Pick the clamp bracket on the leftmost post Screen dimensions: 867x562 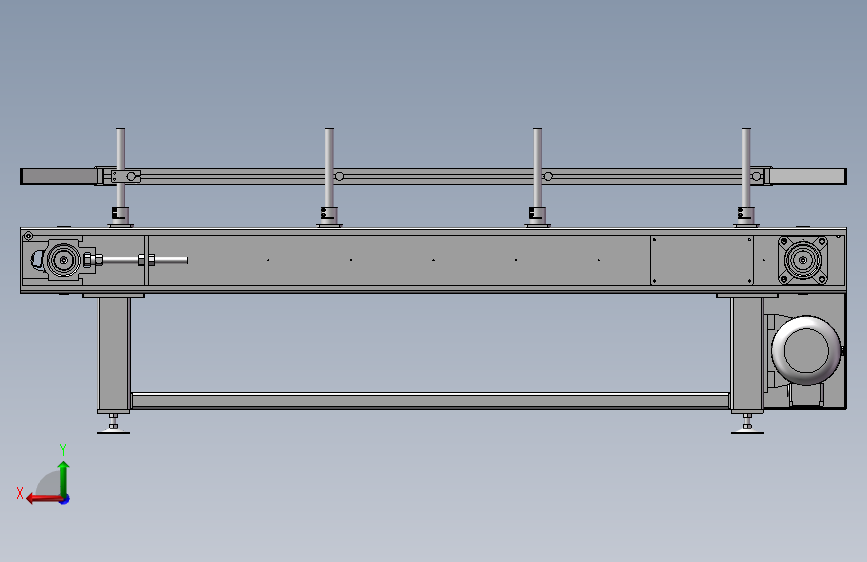click(126, 176)
